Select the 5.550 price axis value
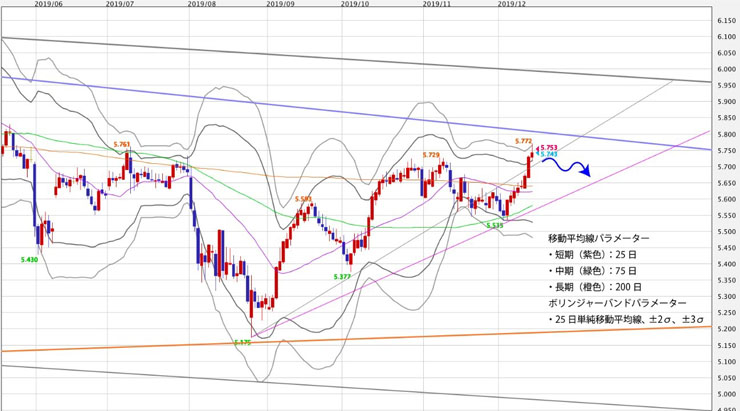Viewport: 740px width, 411px height. pos(727,216)
